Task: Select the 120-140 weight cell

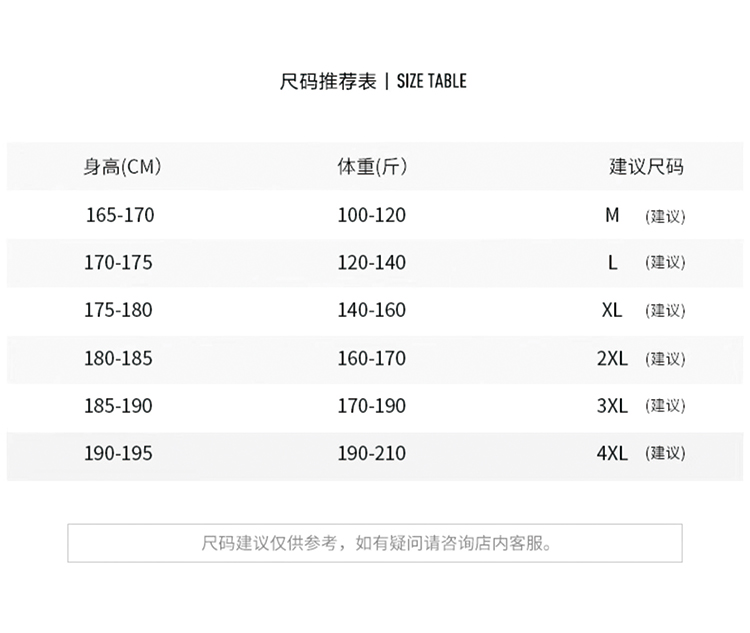Action: click(x=372, y=263)
